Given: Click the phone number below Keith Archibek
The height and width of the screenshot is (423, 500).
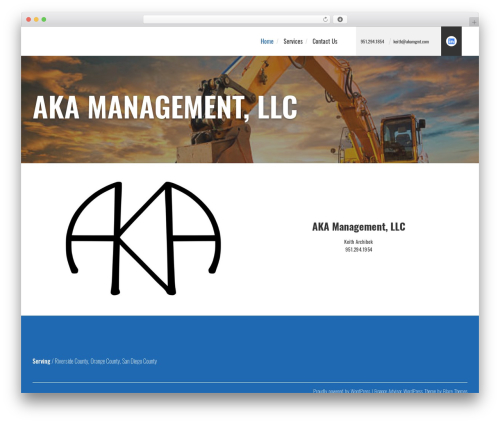Looking at the screenshot, I should pos(358,249).
